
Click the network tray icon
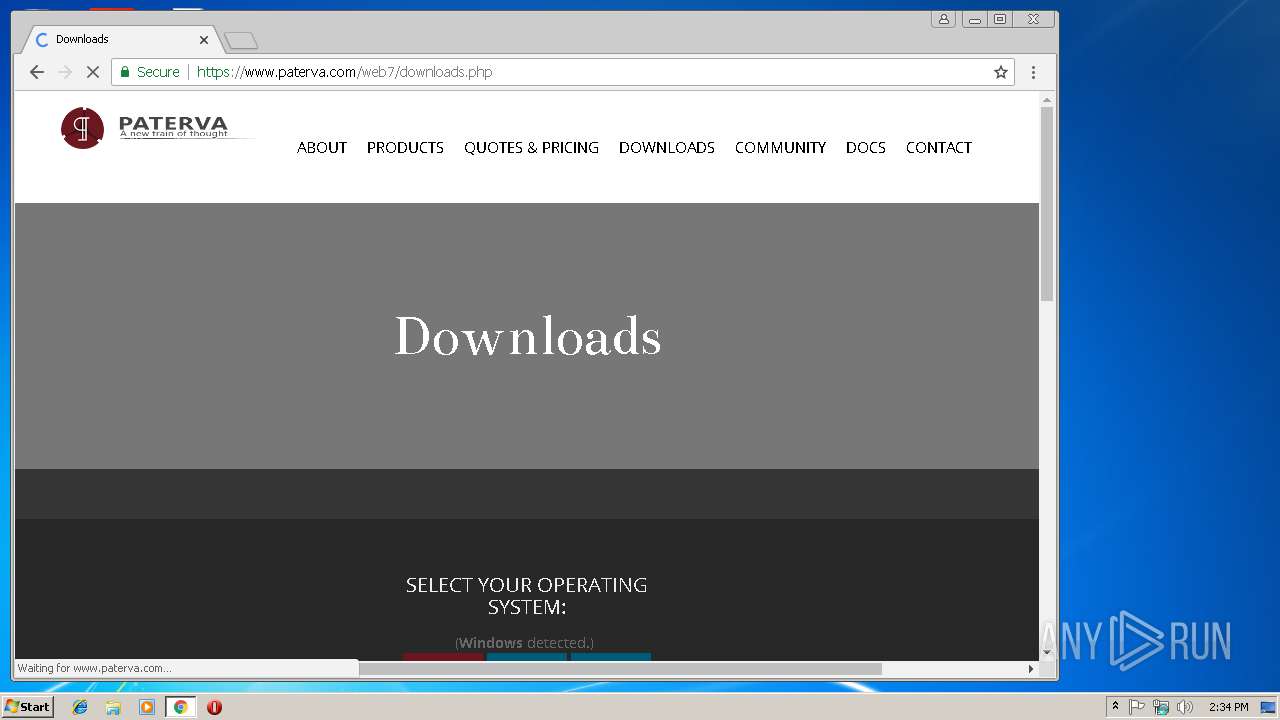coord(1161,707)
